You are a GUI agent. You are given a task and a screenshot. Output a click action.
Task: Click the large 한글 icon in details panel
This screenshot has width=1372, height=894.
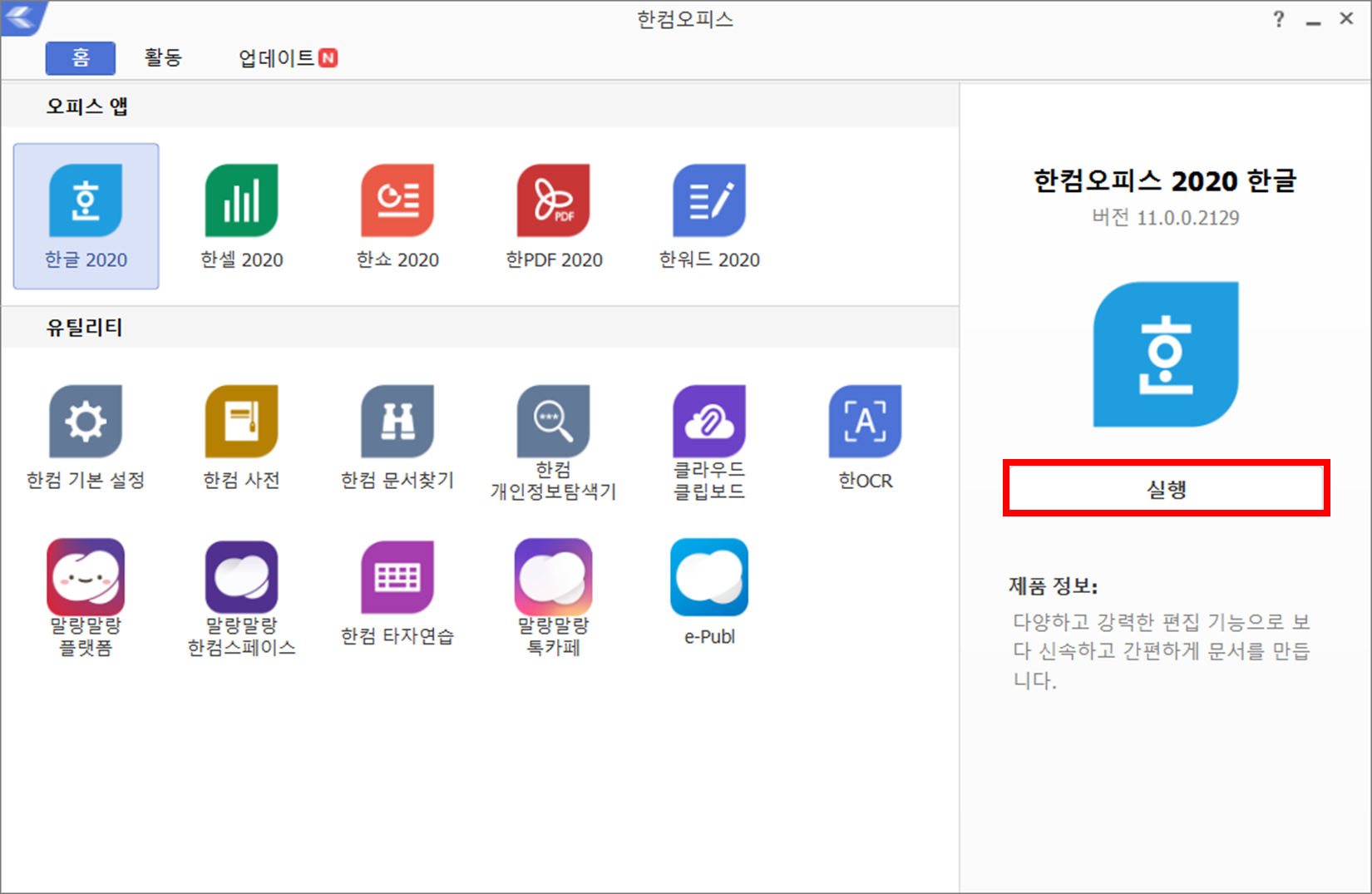(x=1166, y=354)
